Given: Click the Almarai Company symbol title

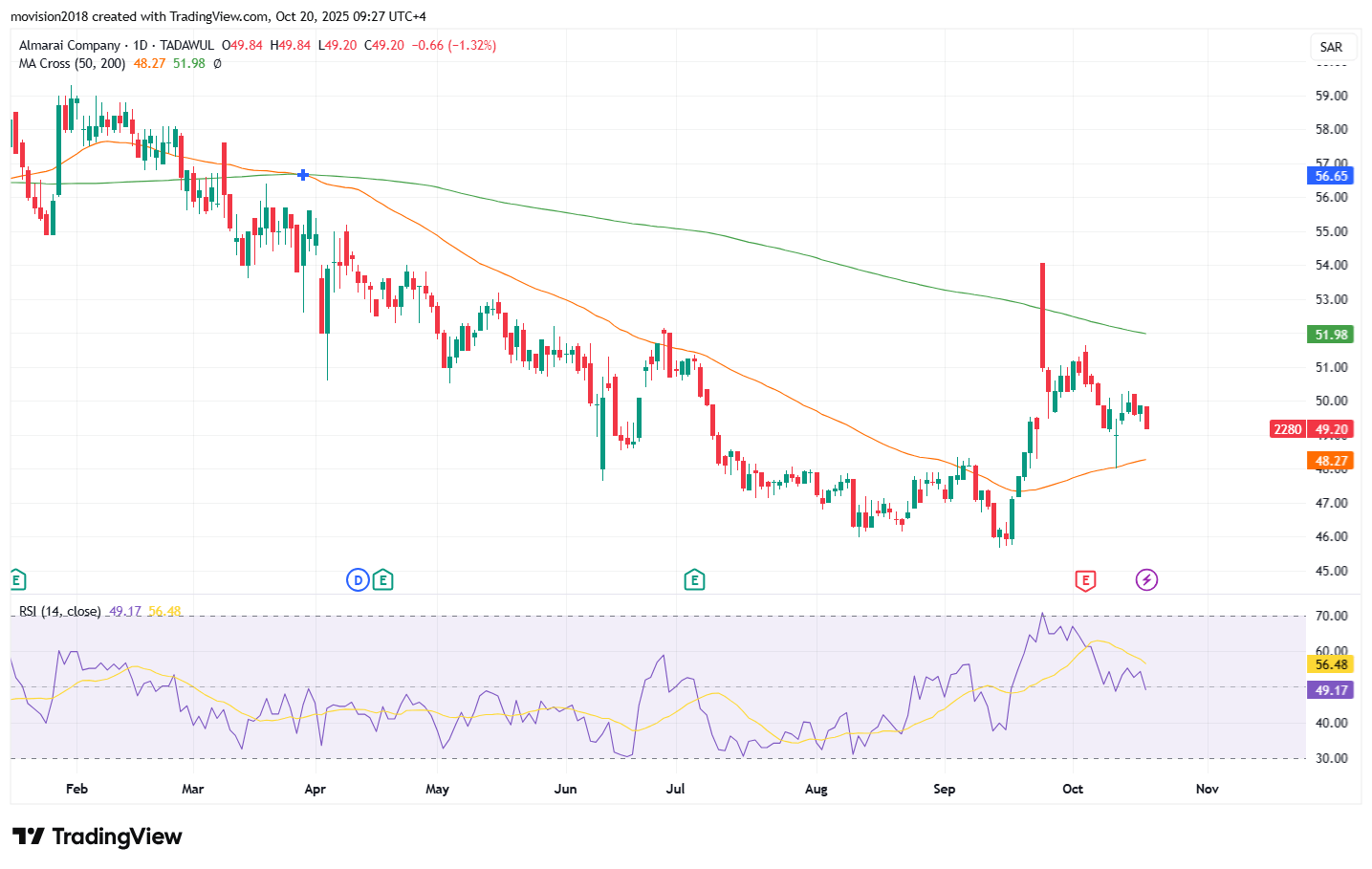Looking at the screenshot, I should pos(70,45).
